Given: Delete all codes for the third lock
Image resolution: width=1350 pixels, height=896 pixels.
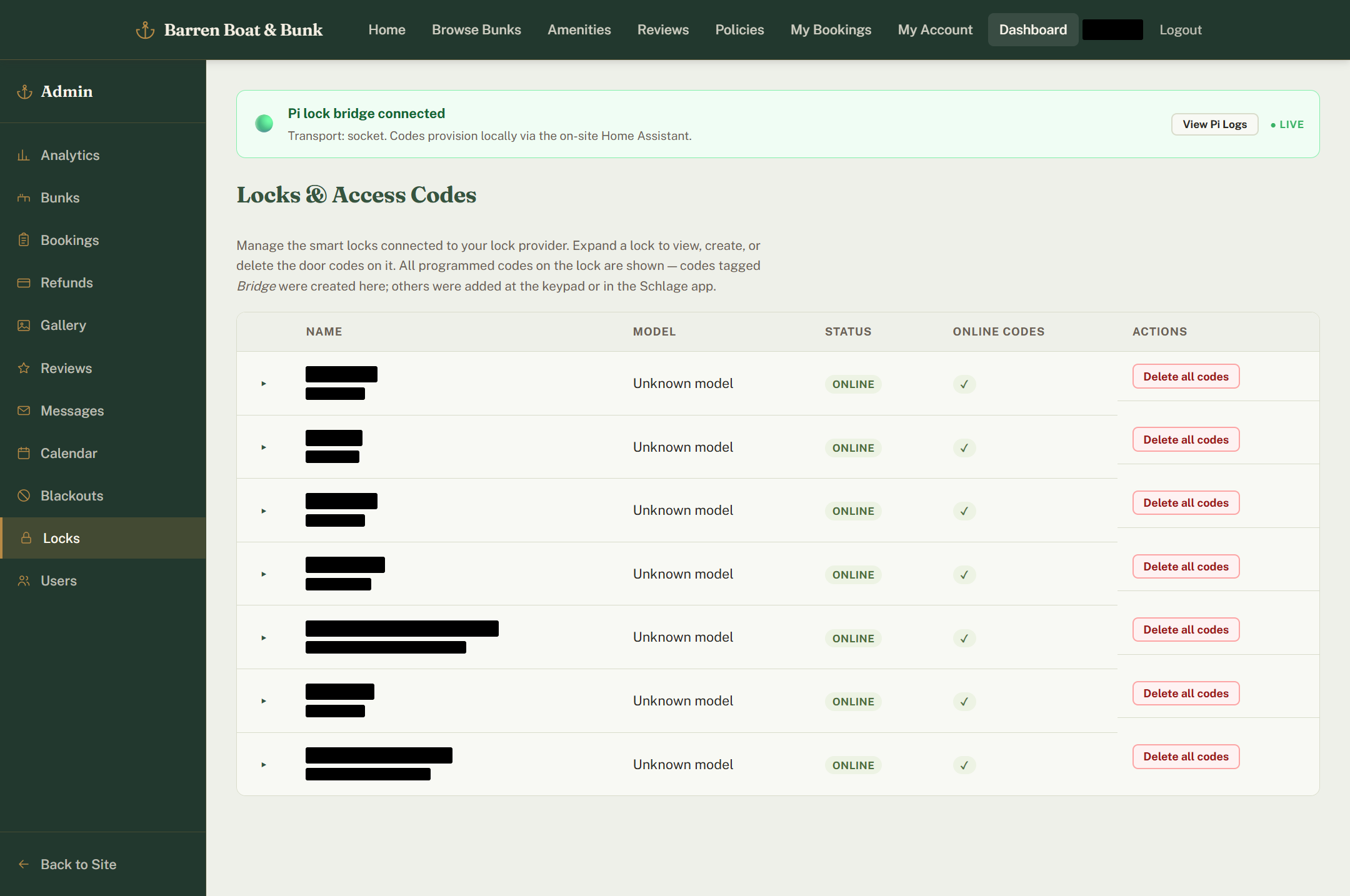Looking at the screenshot, I should pos(1186,503).
